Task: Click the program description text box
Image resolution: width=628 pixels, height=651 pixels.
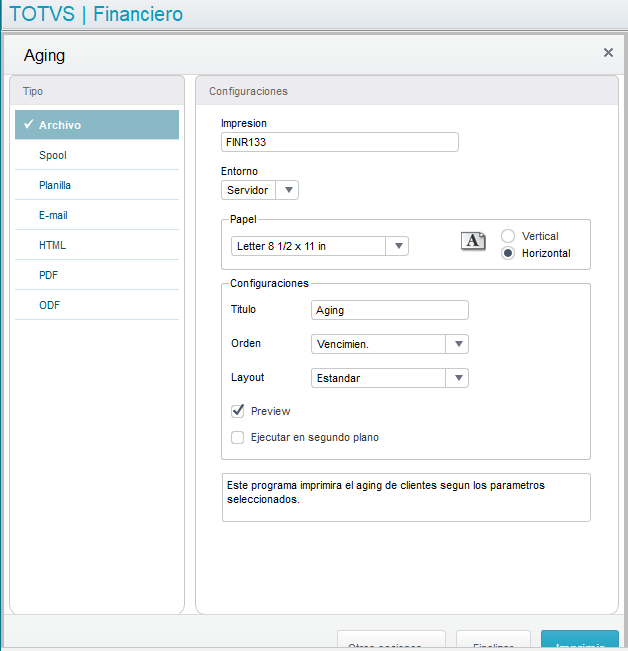Action: [x=406, y=497]
